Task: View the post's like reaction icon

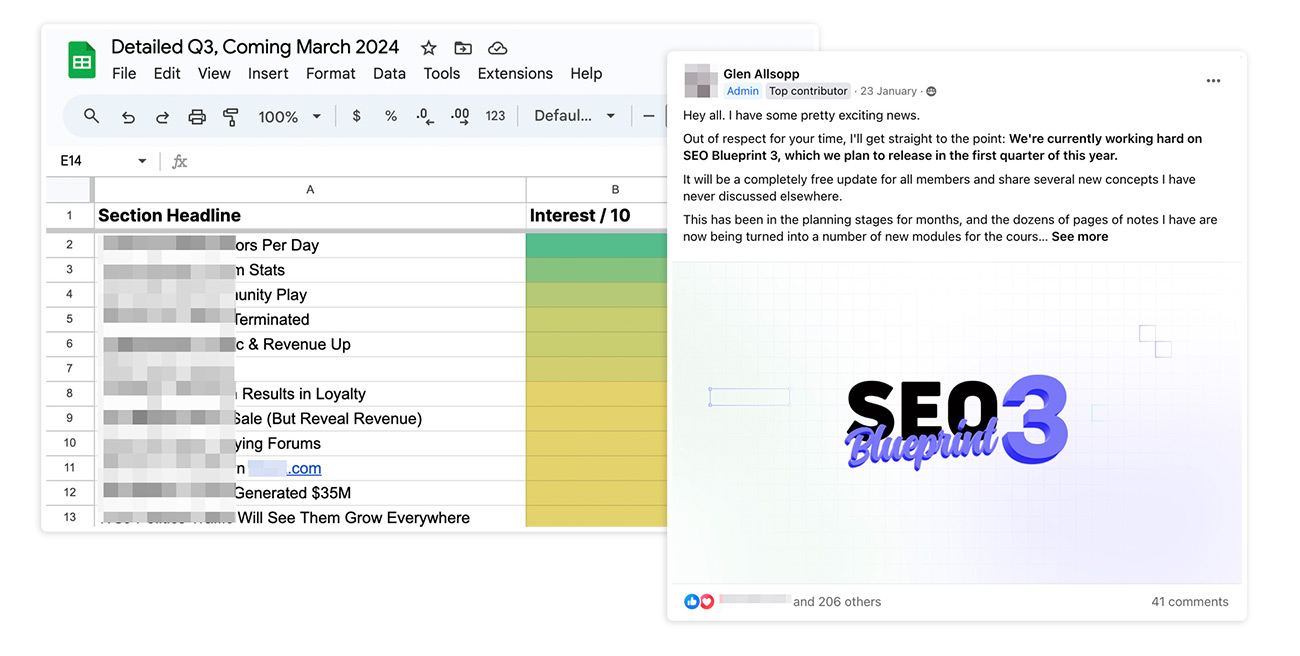Action: (691, 602)
